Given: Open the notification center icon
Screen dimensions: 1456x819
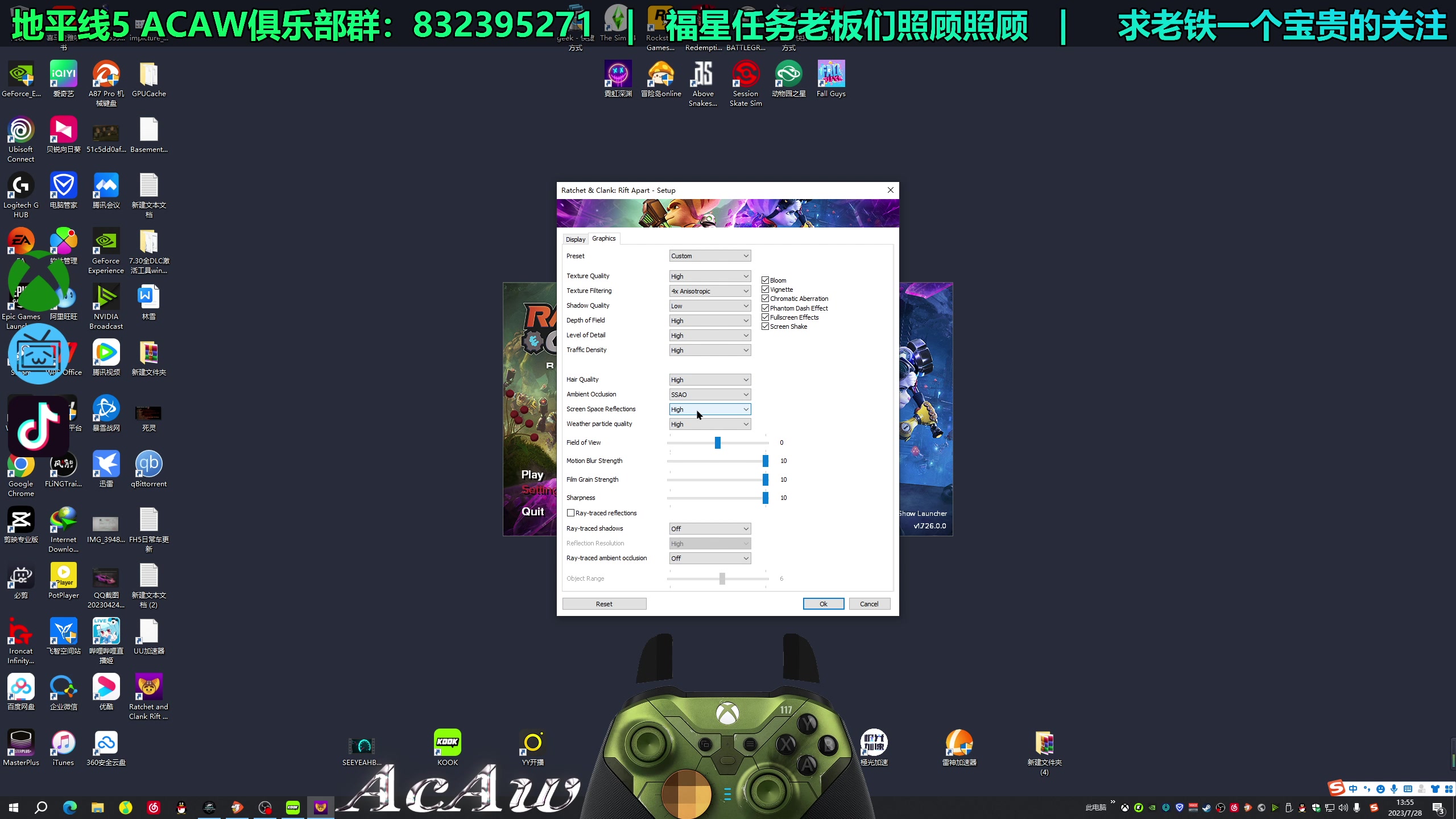Looking at the screenshot, I should (1438, 808).
